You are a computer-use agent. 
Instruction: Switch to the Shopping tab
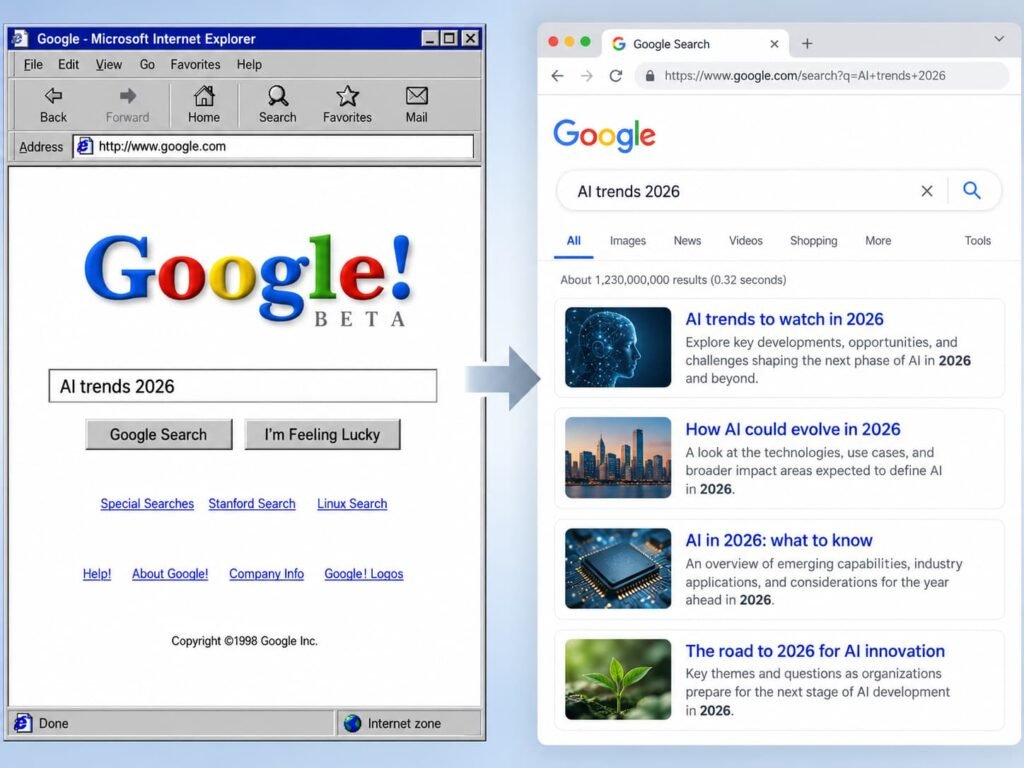814,241
